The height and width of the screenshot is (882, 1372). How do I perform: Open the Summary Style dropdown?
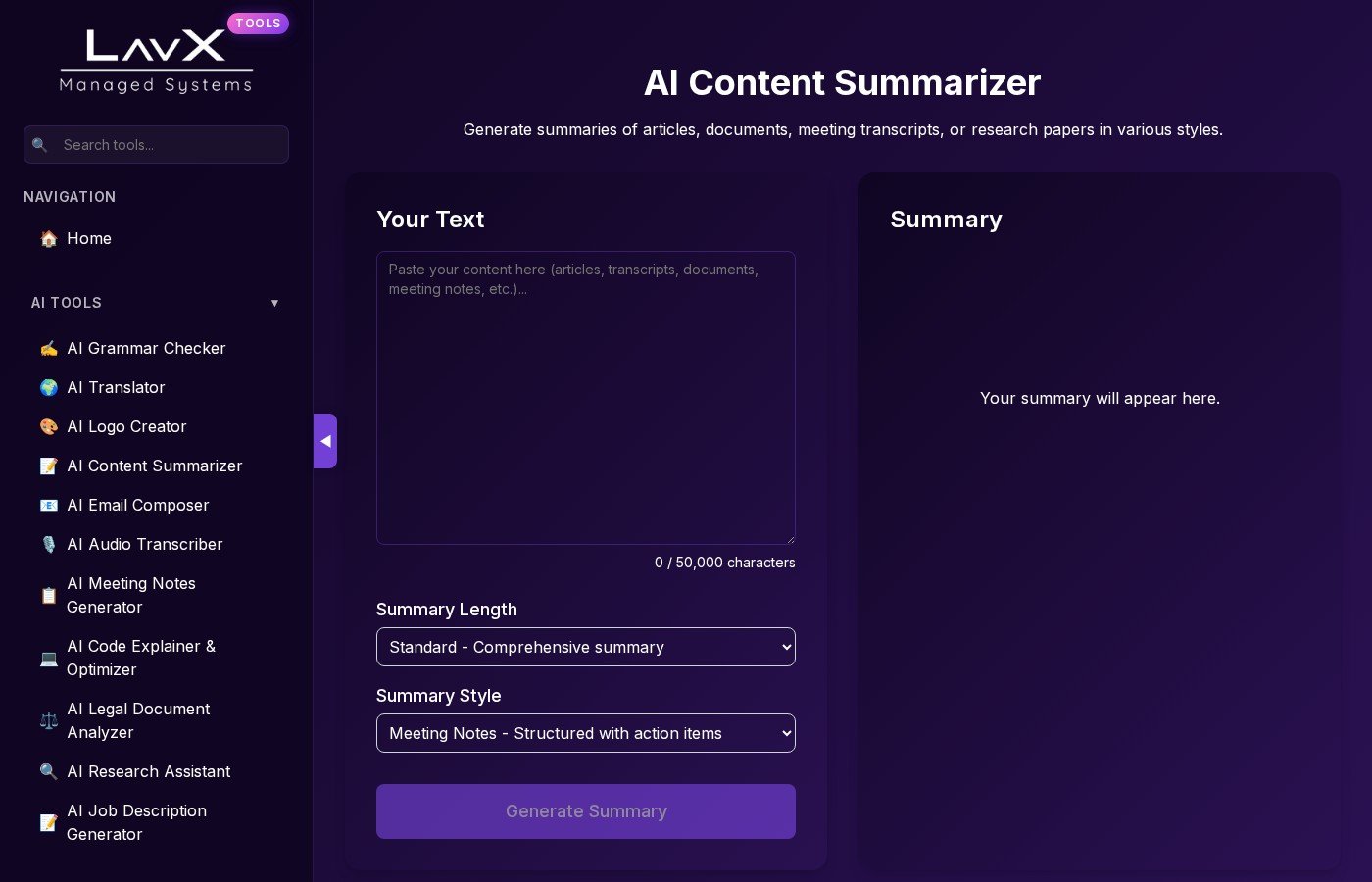pos(585,733)
